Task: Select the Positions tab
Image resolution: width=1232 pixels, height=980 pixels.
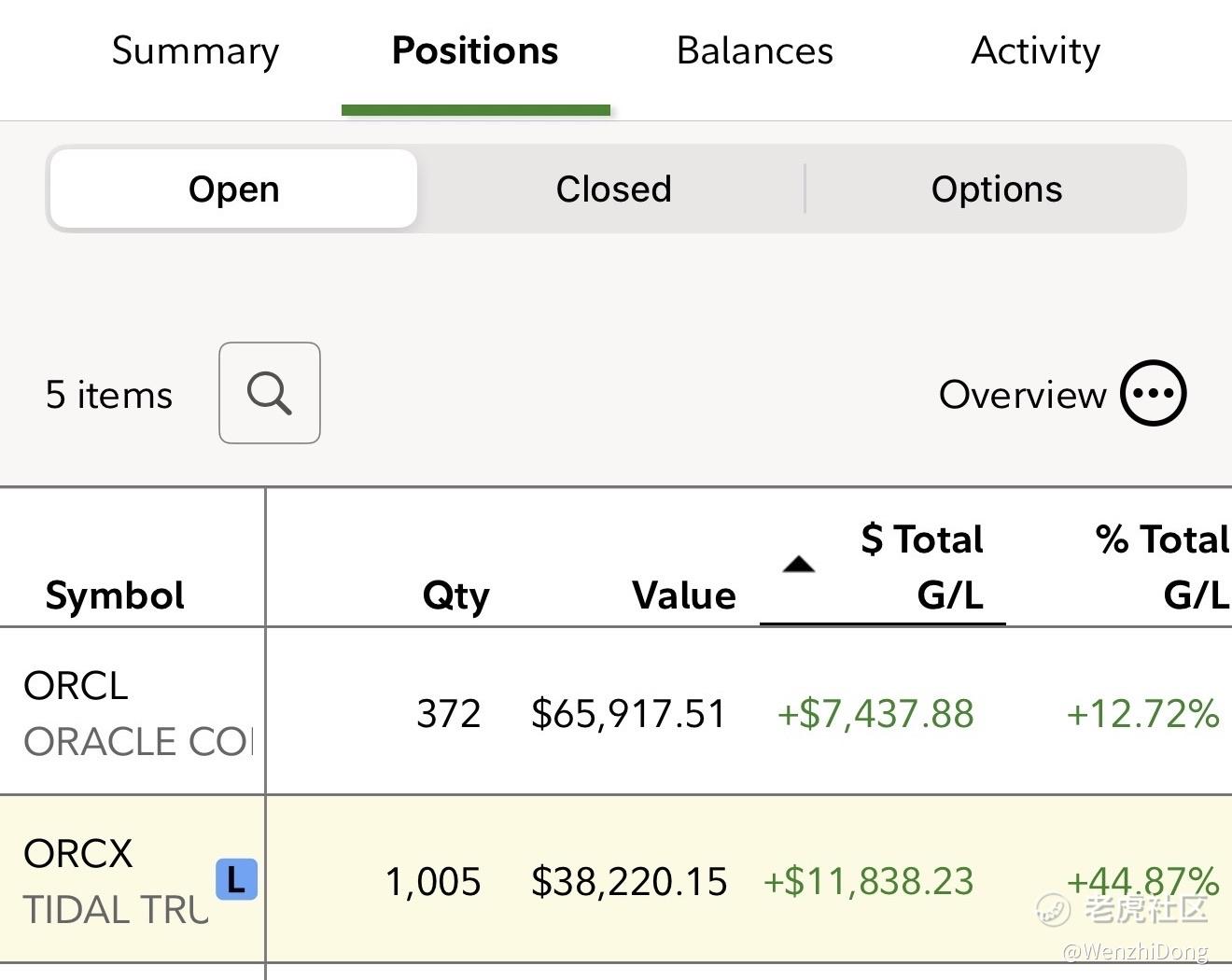Action: [475, 51]
